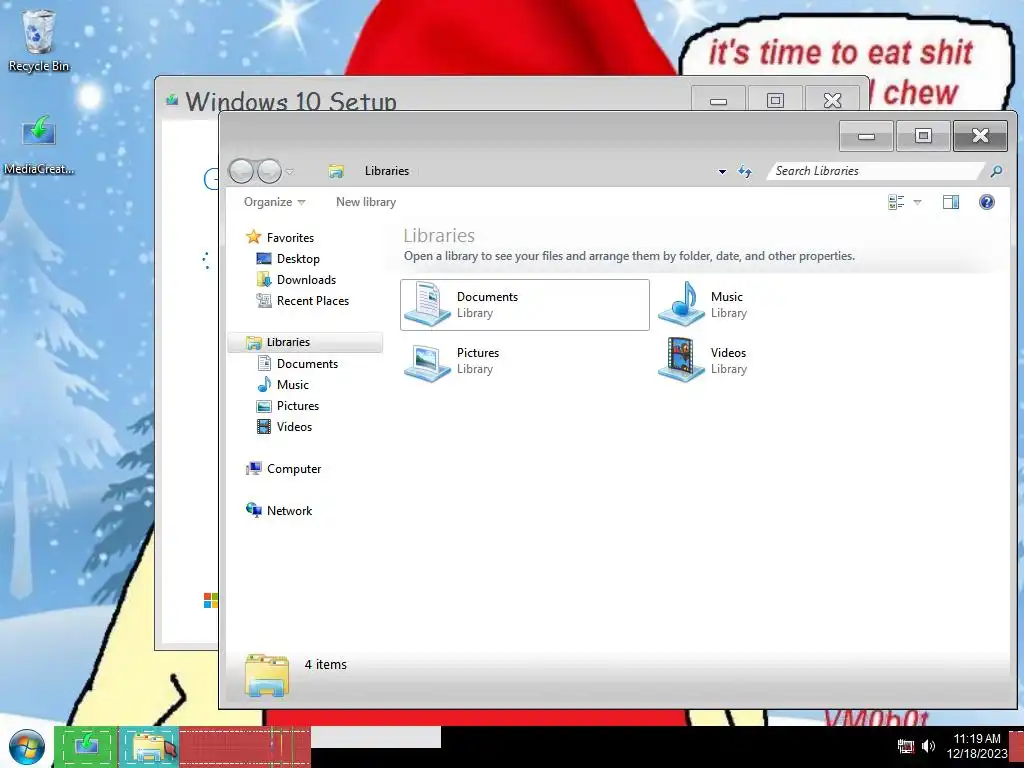Select the Music library icon
The width and height of the screenshot is (1024, 768).
tap(681, 304)
